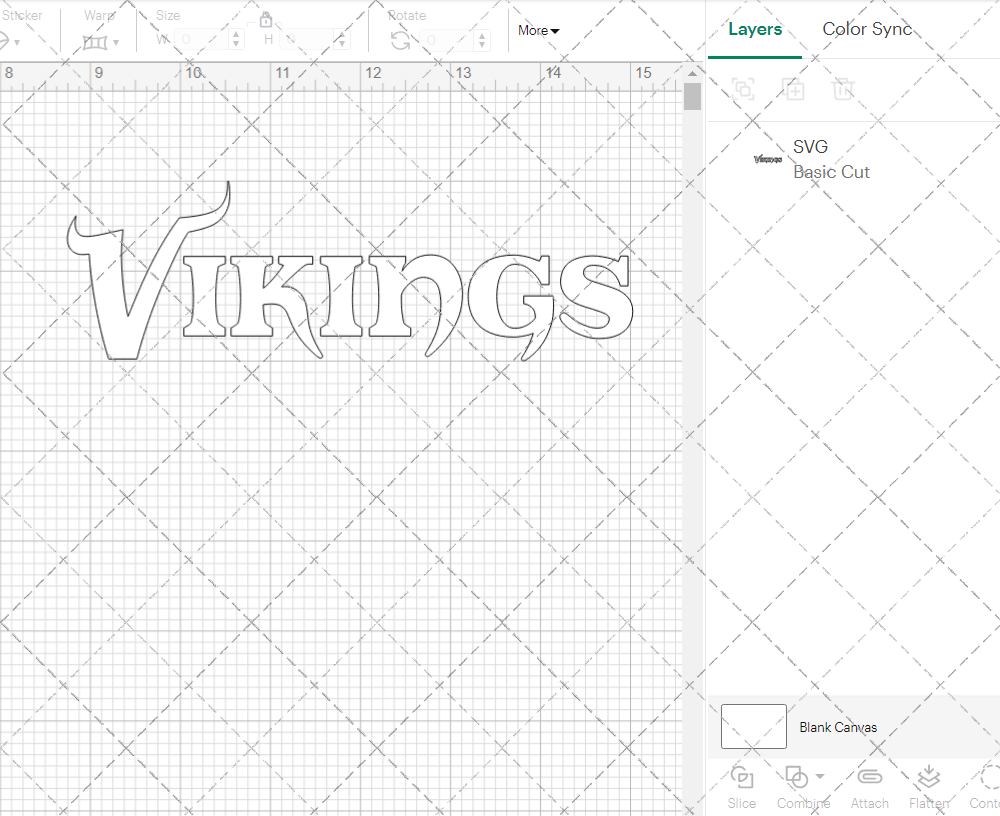Select the SVG Basic Cut layer
Viewport: 1000px width, 816px height.
pos(853,159)
